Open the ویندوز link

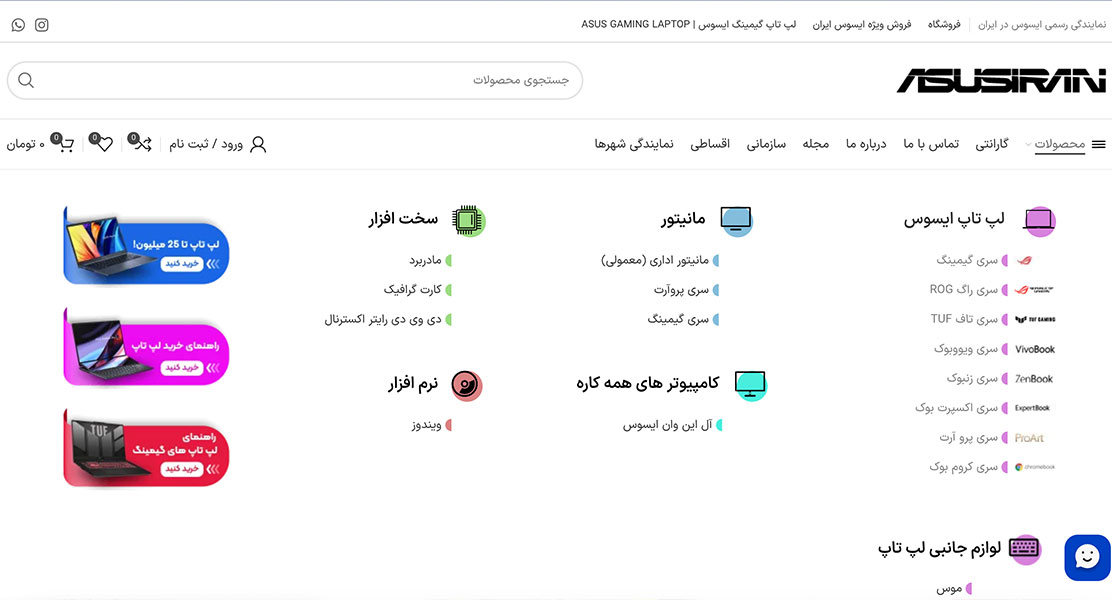(x=426, y=425)
